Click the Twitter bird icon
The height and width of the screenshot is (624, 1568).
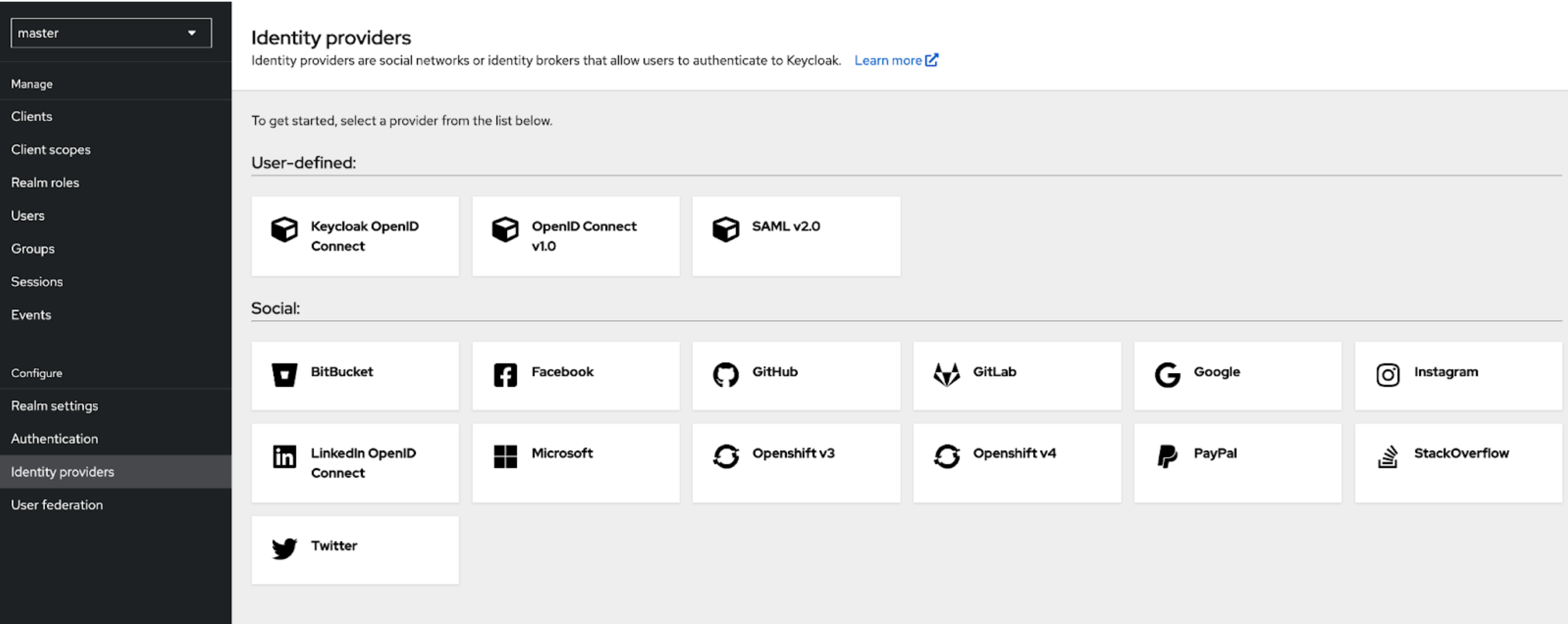[284, 548]
